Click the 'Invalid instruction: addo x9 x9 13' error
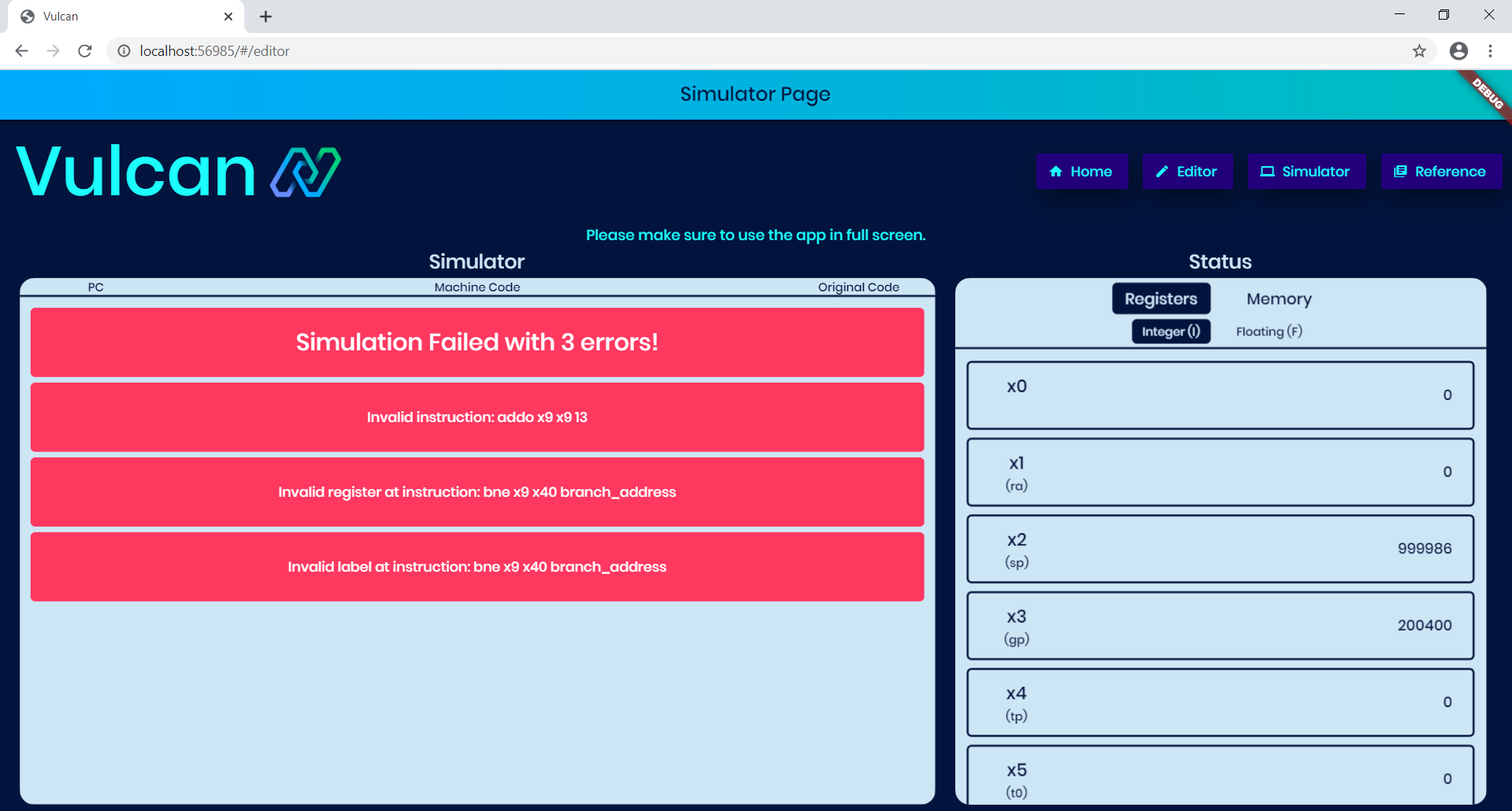Viewport: 1512px width, 811px height. point(477,417)
